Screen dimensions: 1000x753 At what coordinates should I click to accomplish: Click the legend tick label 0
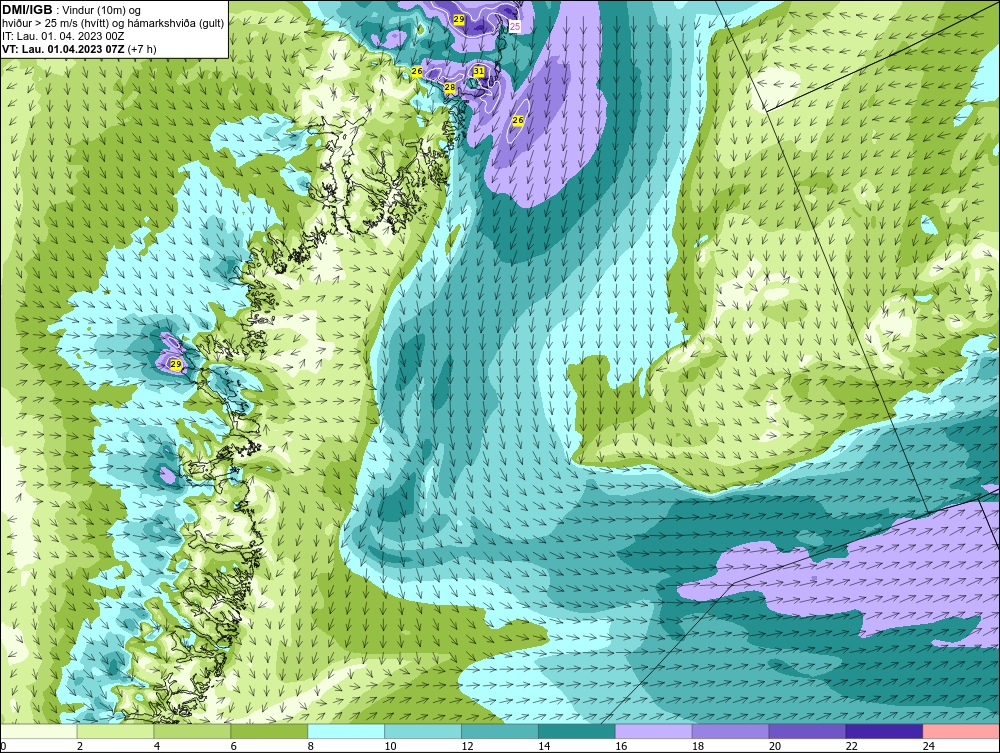tap(3, 746)
